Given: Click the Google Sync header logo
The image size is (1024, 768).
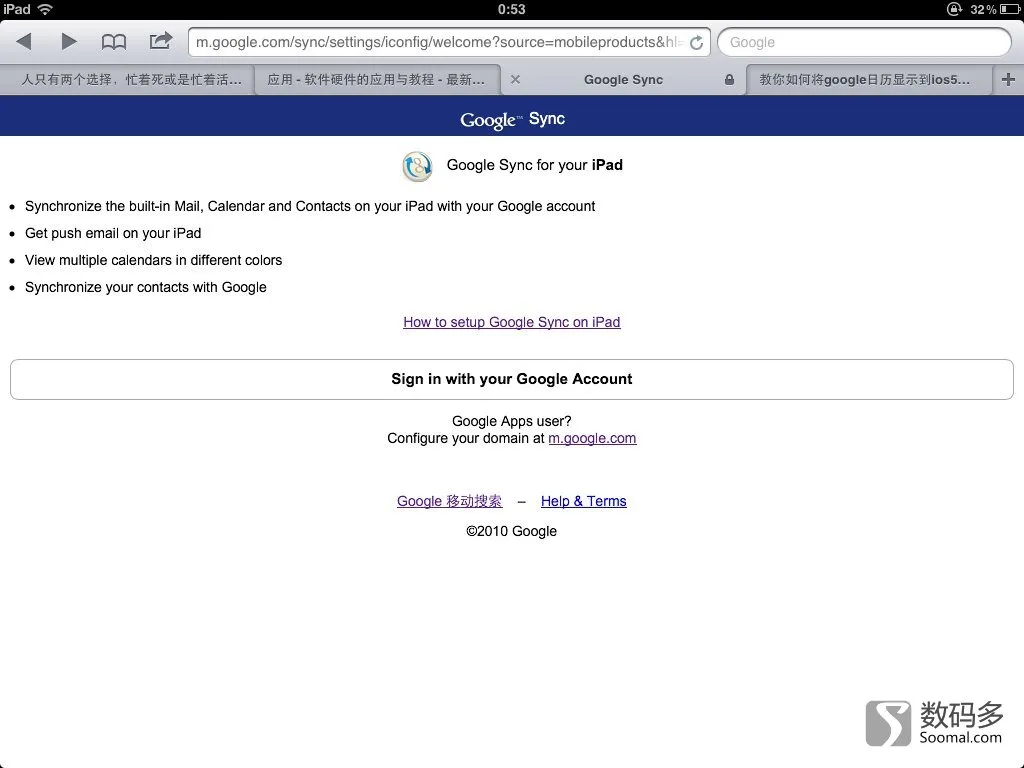Looking at the screenshot, I should tap(512, 120).
